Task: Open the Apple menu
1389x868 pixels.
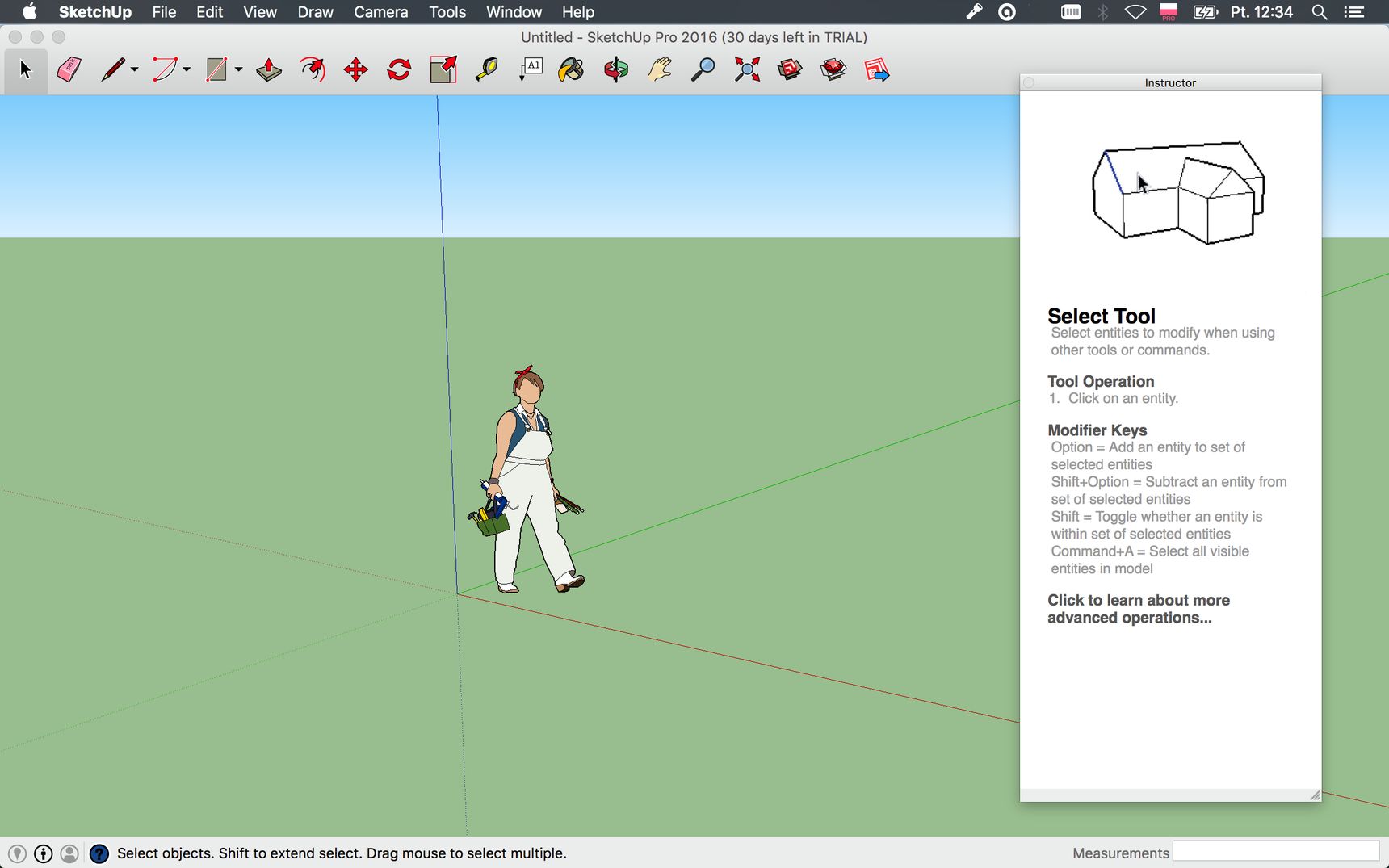Action: pyautogui.click(x=30, y=12)
